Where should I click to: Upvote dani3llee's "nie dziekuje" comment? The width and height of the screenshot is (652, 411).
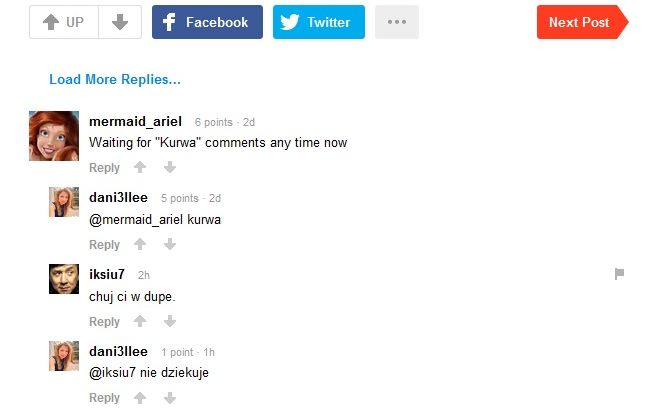140,398
